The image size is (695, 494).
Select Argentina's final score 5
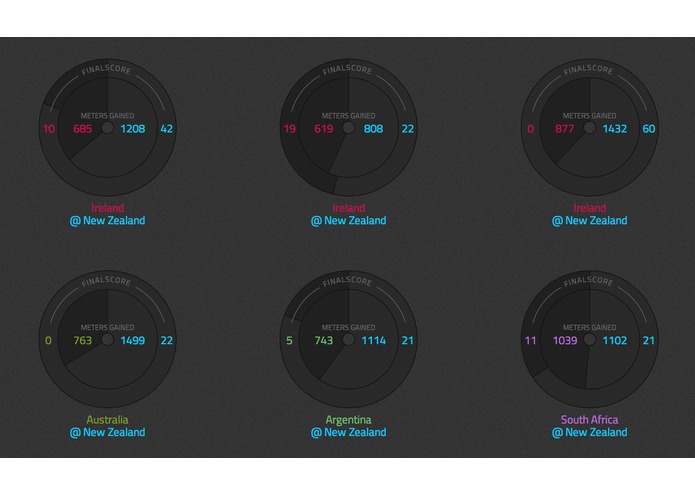click(x=289, y=341)
